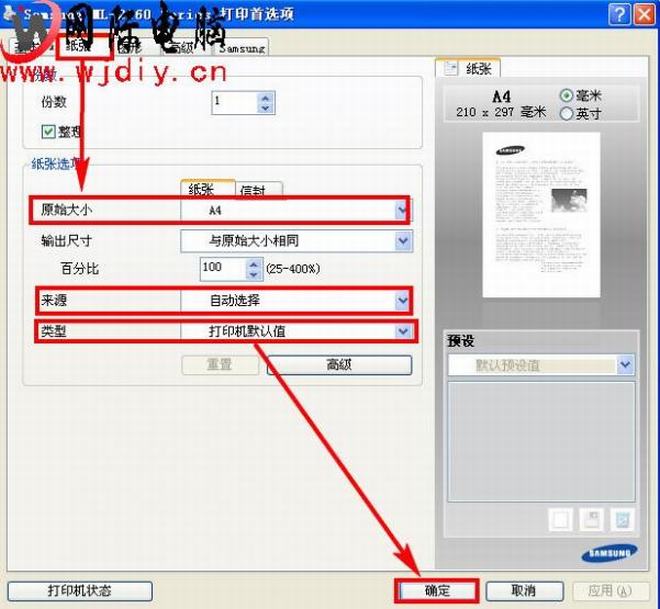The width and height of the screenshot is (660, 609).
Task: Select the 毫米 millimeter radio button
Action: [567, 96]
